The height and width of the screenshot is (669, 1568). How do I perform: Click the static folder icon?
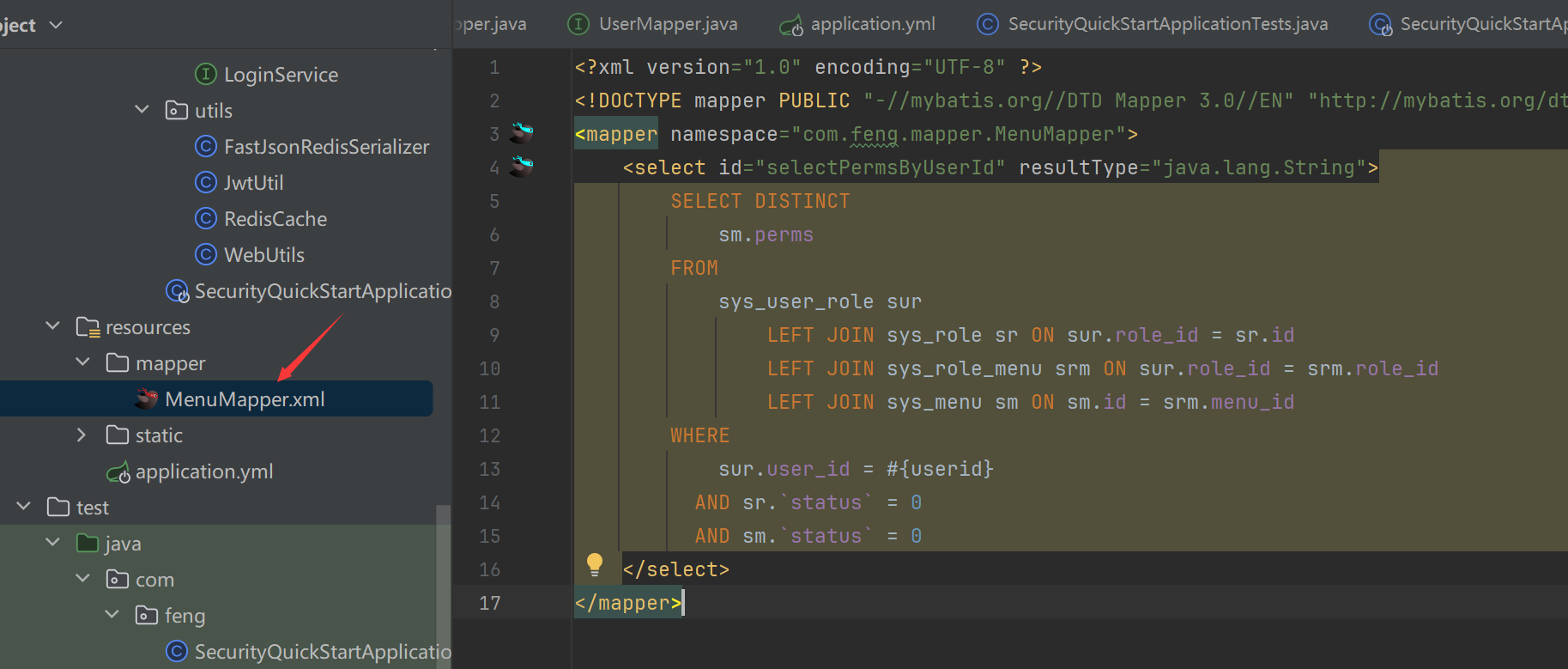point(118,435)
